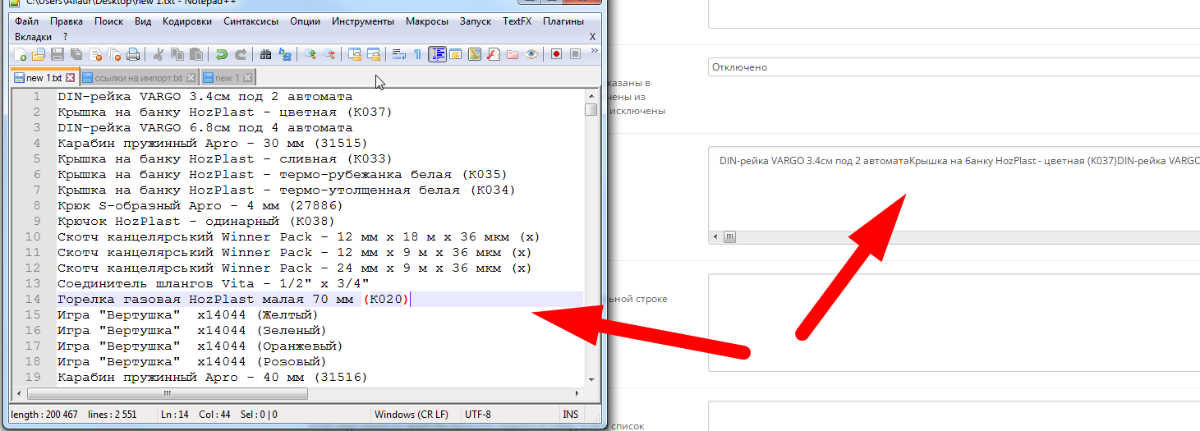The width and height of the screenshot is (1200, 431).
Task: Click the browser textarea containing DIN-рейка text
Action: [x=953, y=195]
